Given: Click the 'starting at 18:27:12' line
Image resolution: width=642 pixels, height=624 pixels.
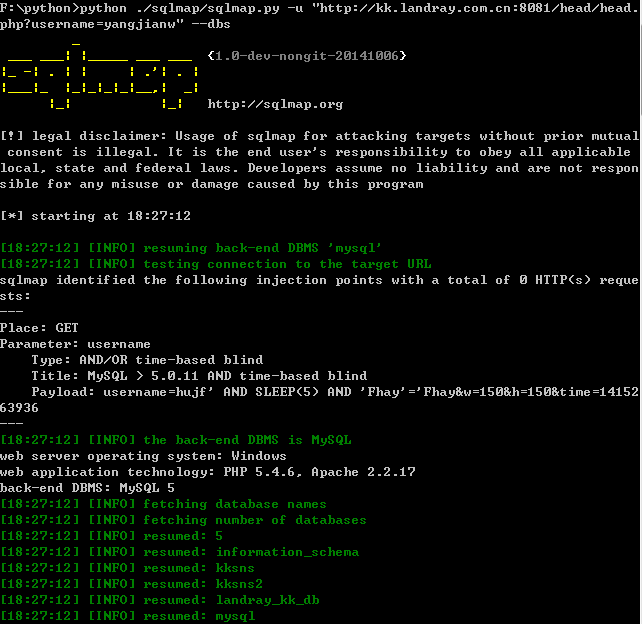Looking at the screenshot, I should 95,216.
